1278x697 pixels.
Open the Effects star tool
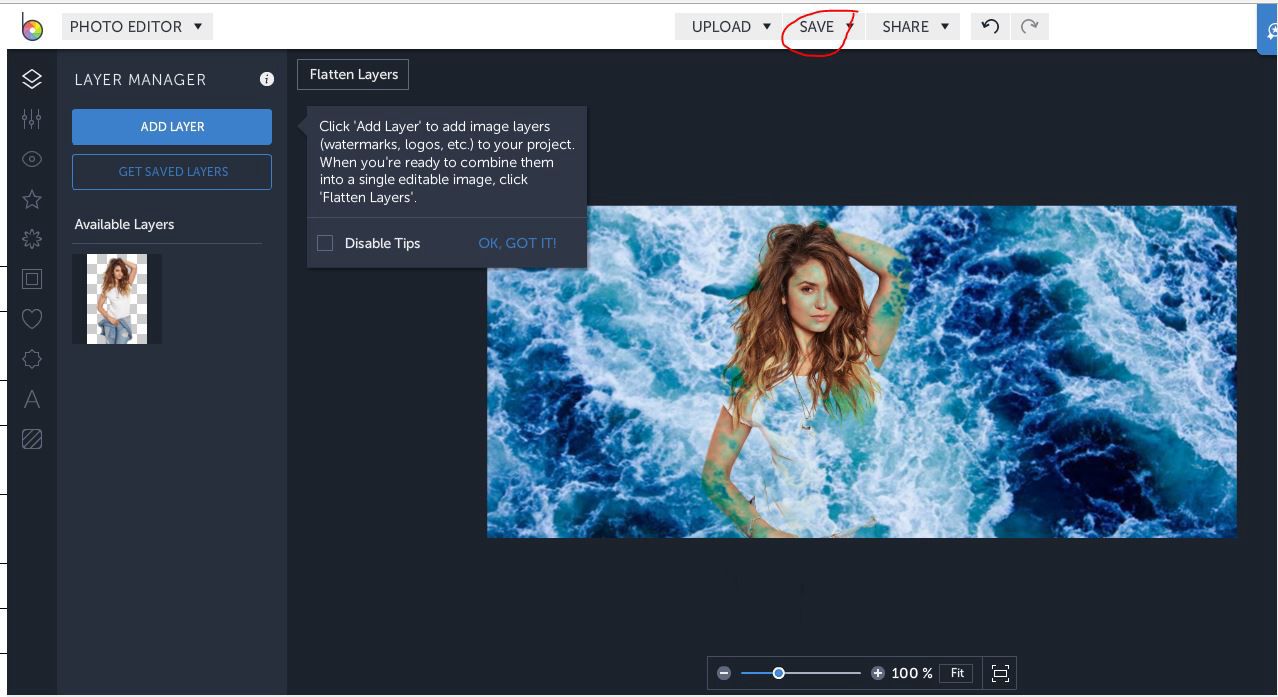pyautogui.click(x=32, y=199)
